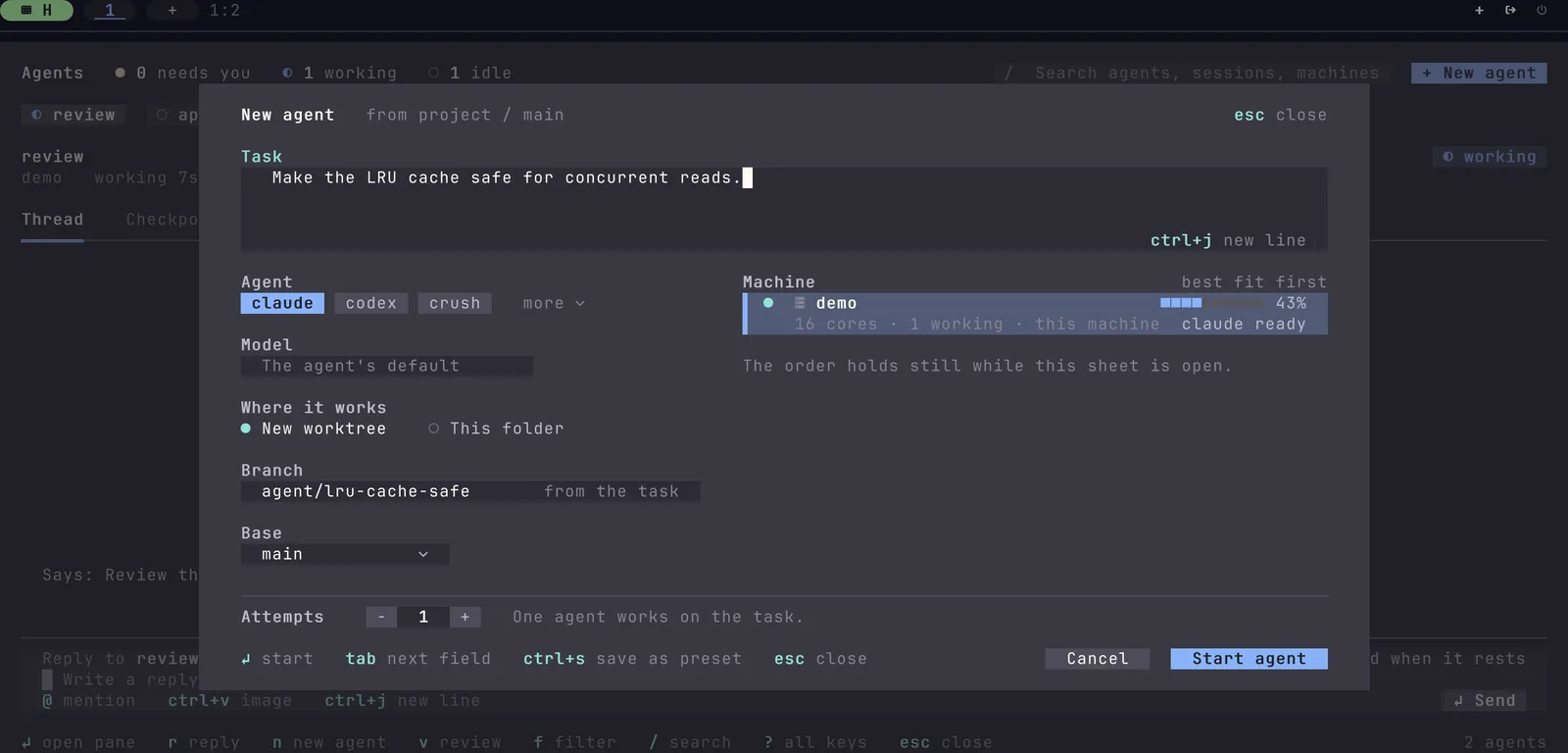The width and height of the screenshot is (1568, 753).
Task: Click the Send button in background
Action: [x=1484, y=700]
